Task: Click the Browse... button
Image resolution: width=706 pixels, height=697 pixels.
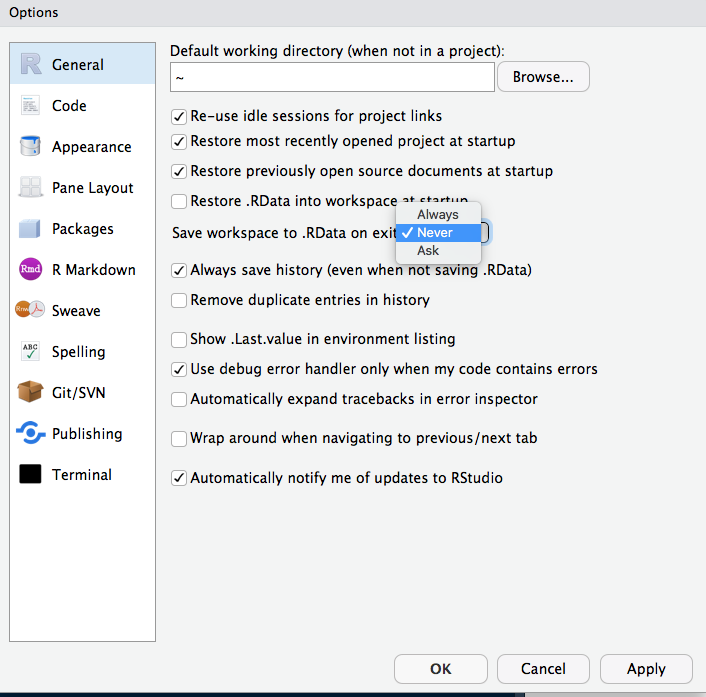Action: [543, 77]
